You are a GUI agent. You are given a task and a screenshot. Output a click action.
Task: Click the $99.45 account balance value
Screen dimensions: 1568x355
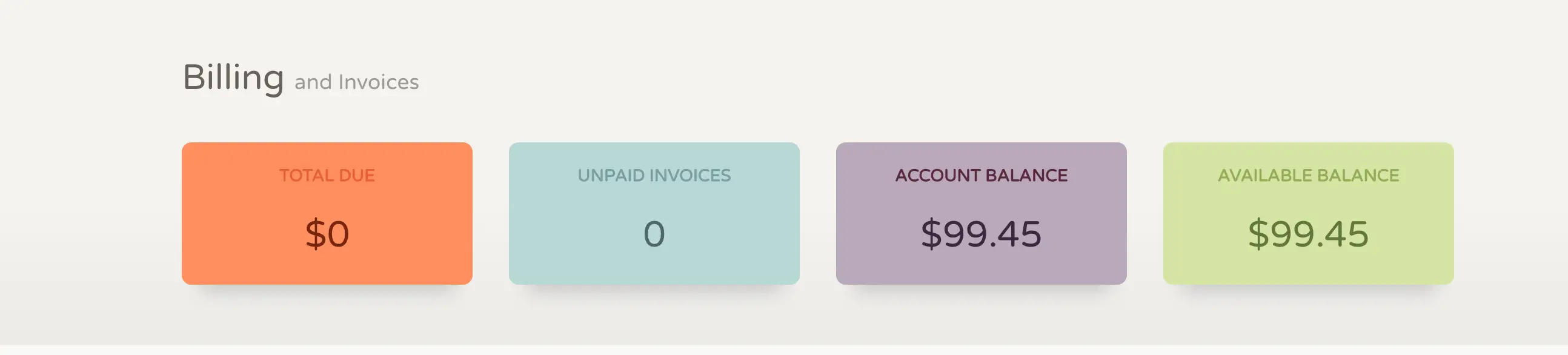(x=982, y=234)
